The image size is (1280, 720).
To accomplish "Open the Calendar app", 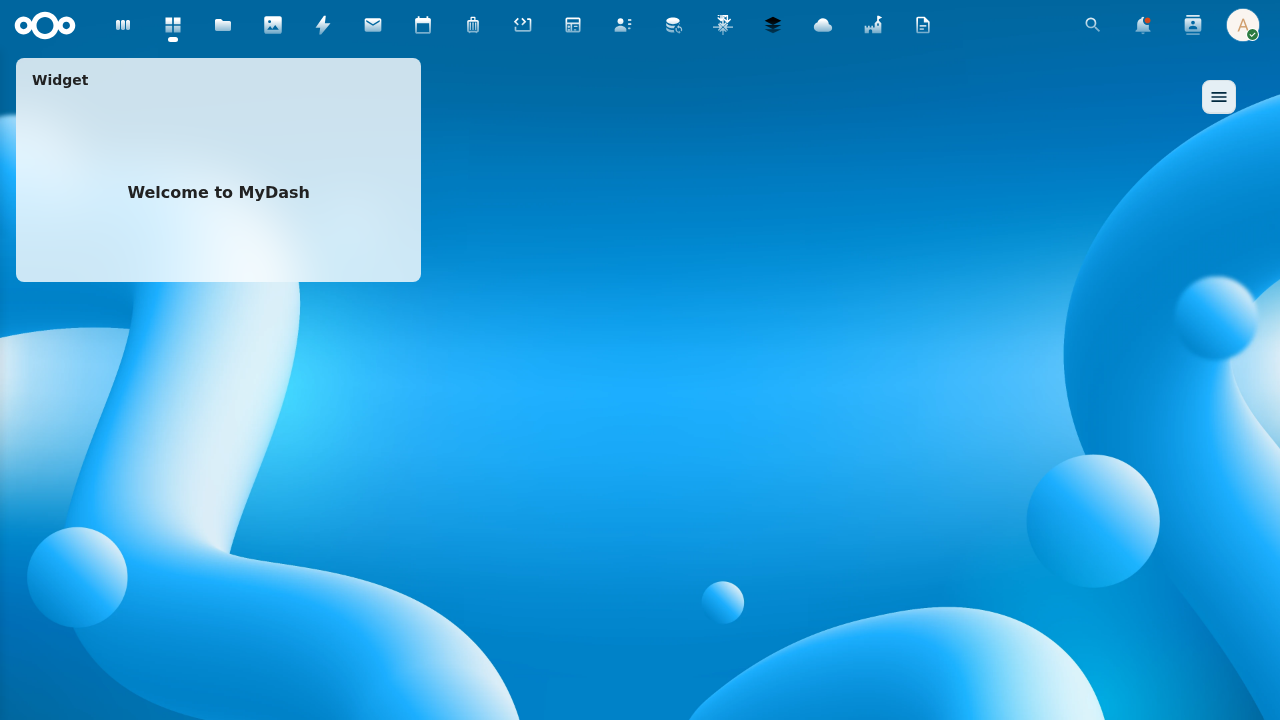I will (423, 25).
